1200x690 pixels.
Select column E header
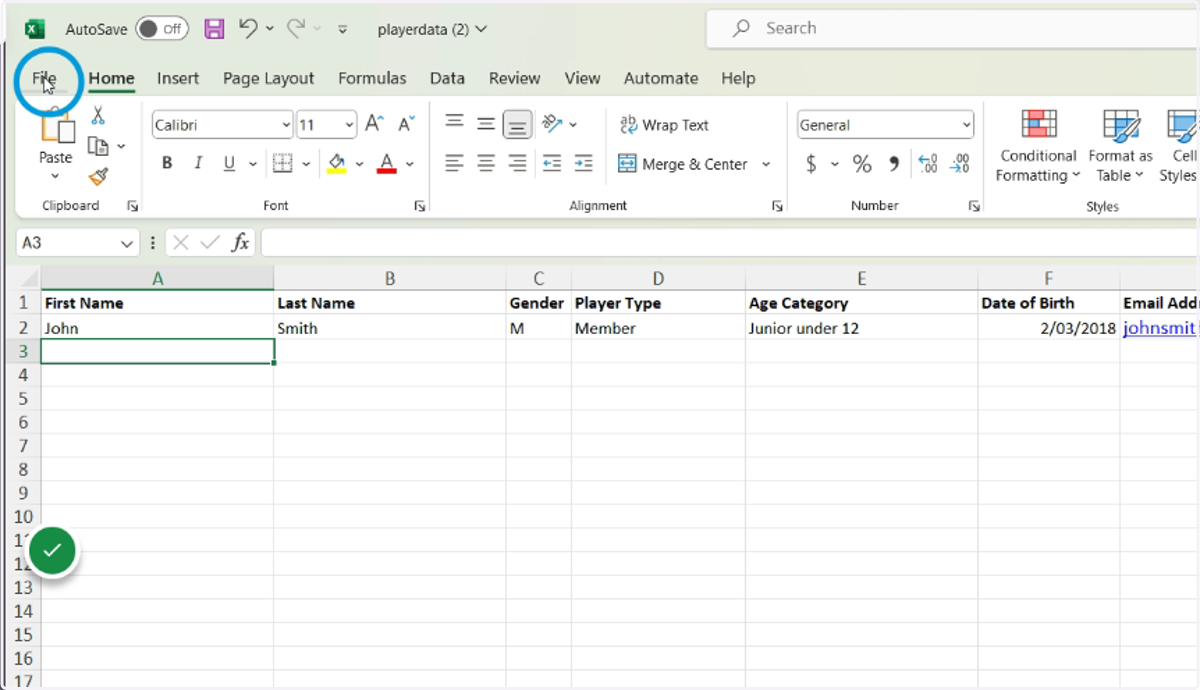click(x=861, y=279)
